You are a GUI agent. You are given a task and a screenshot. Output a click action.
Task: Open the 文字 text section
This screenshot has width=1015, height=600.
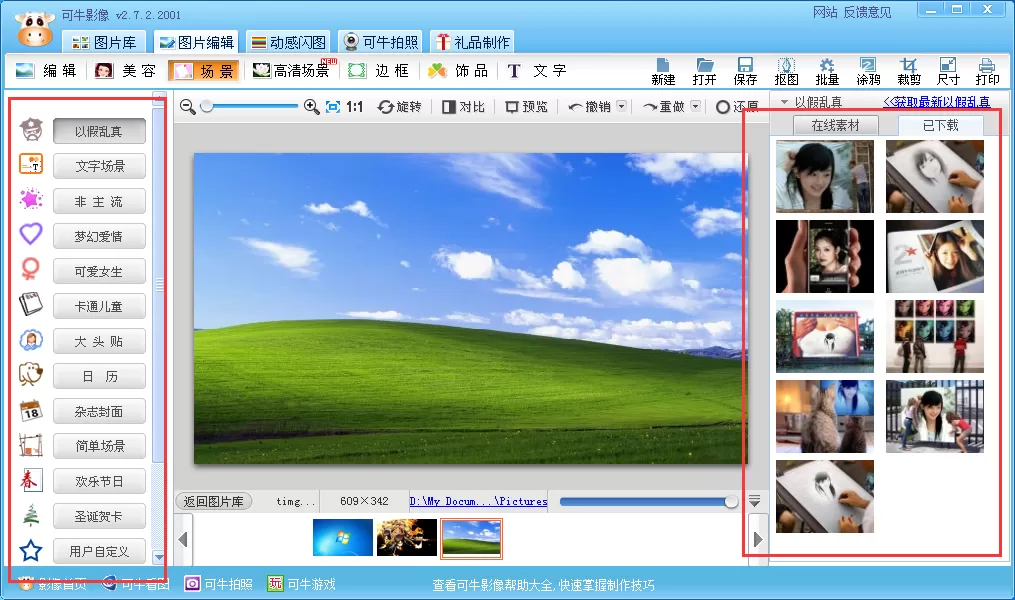coord(537,71)
